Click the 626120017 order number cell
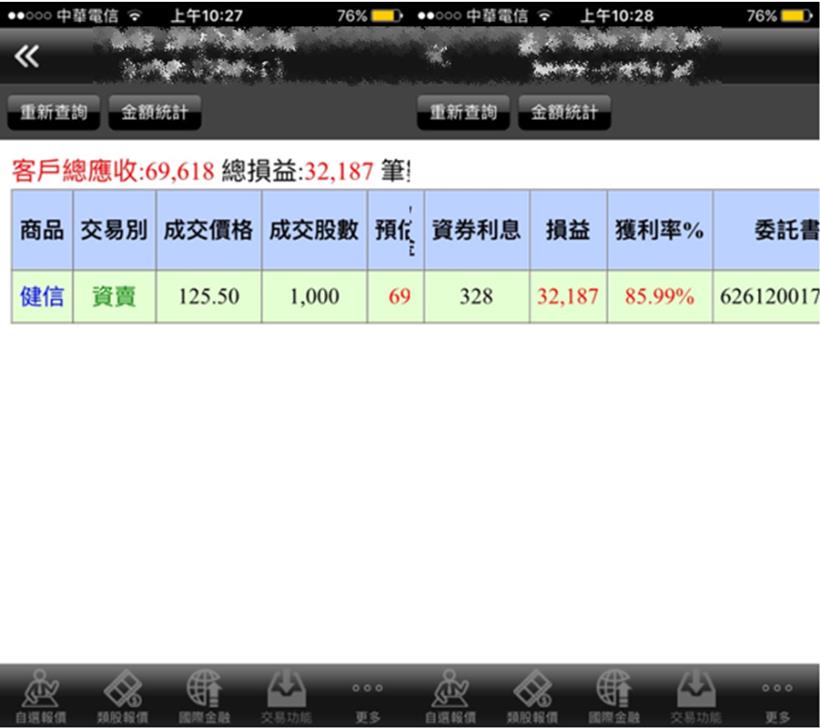The width and height of the screenshot is (820, 728). tap(766, 297)
